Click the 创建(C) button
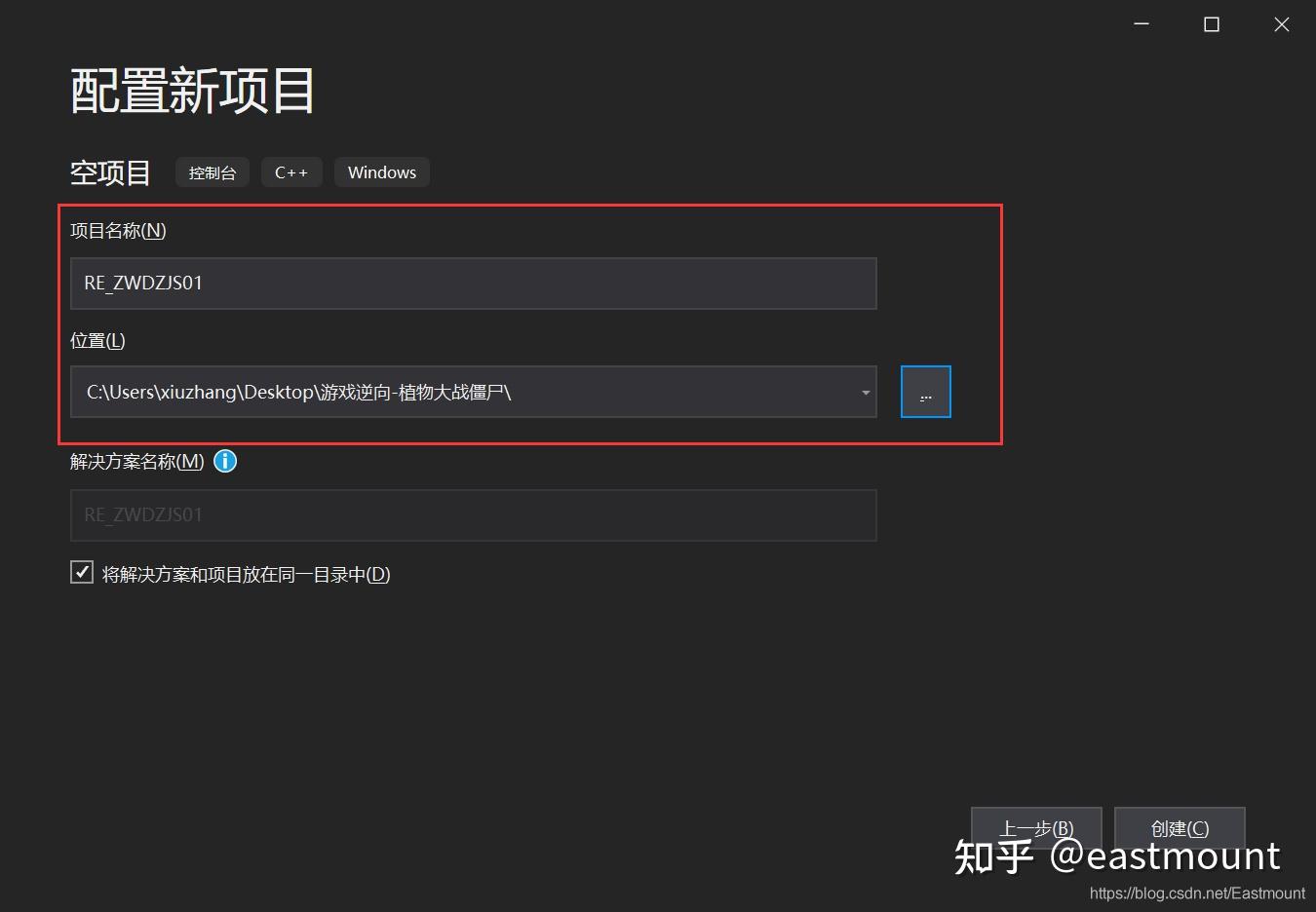The width and height of the screenshot is (1316, 912). coord(1179,828)
